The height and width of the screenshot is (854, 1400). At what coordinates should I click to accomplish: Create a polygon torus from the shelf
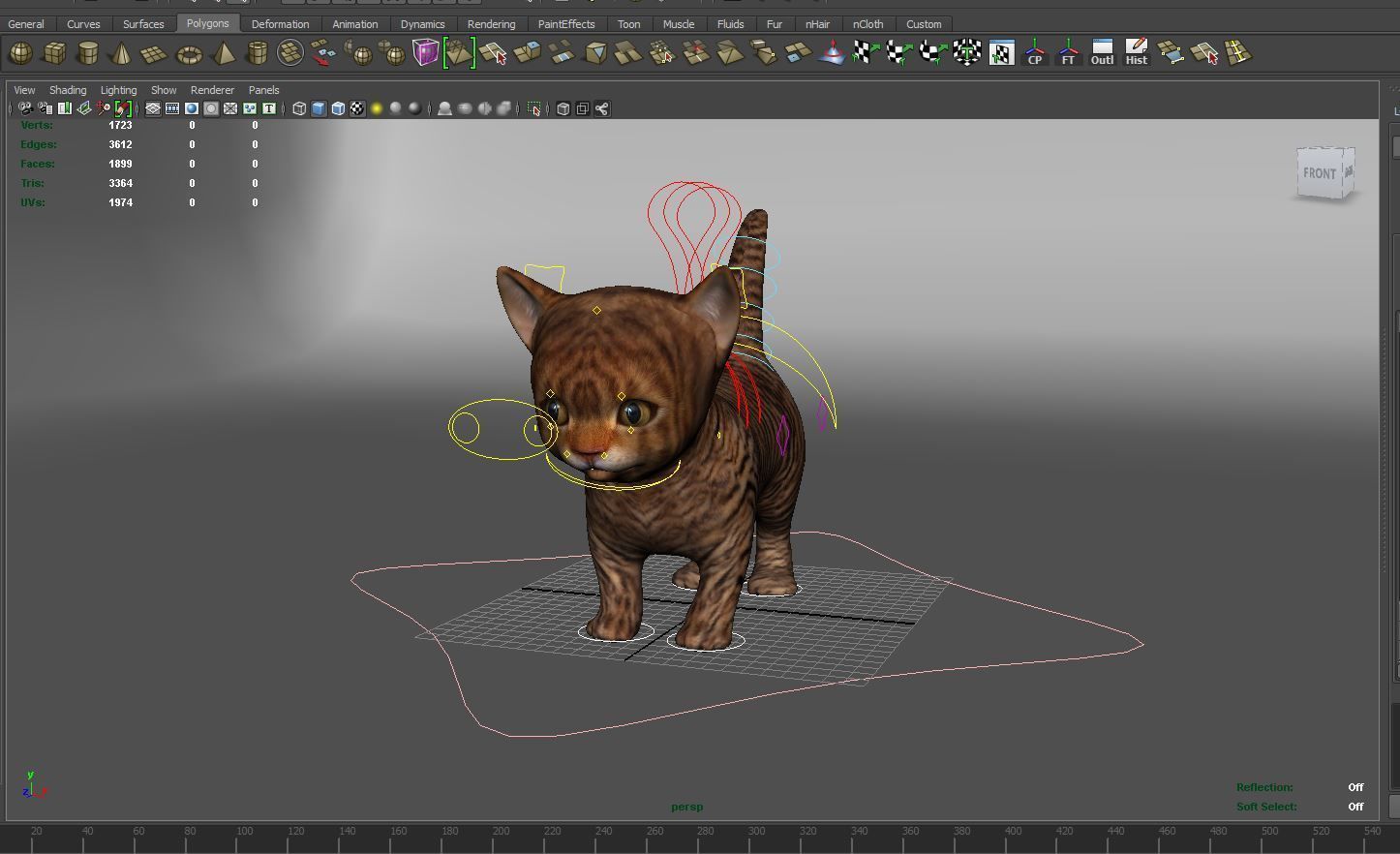(189, 53)
